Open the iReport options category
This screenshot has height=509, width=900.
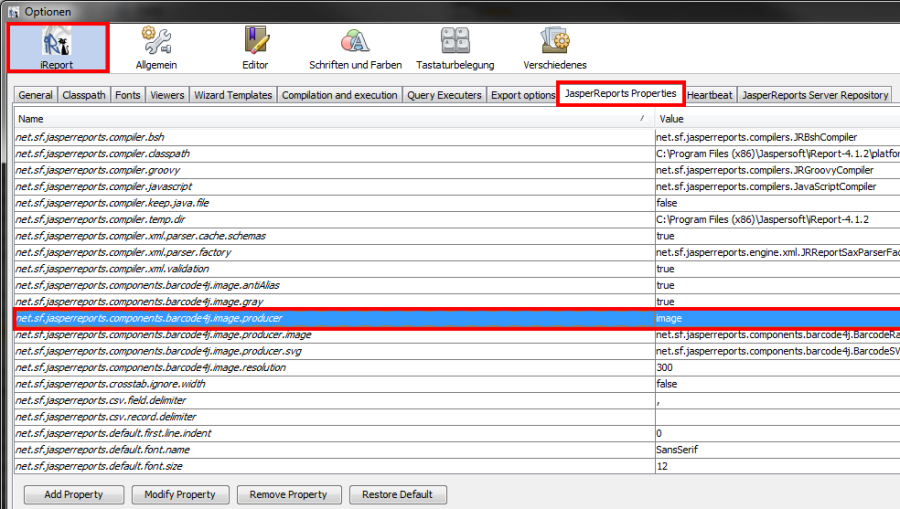tap(57, 48)
